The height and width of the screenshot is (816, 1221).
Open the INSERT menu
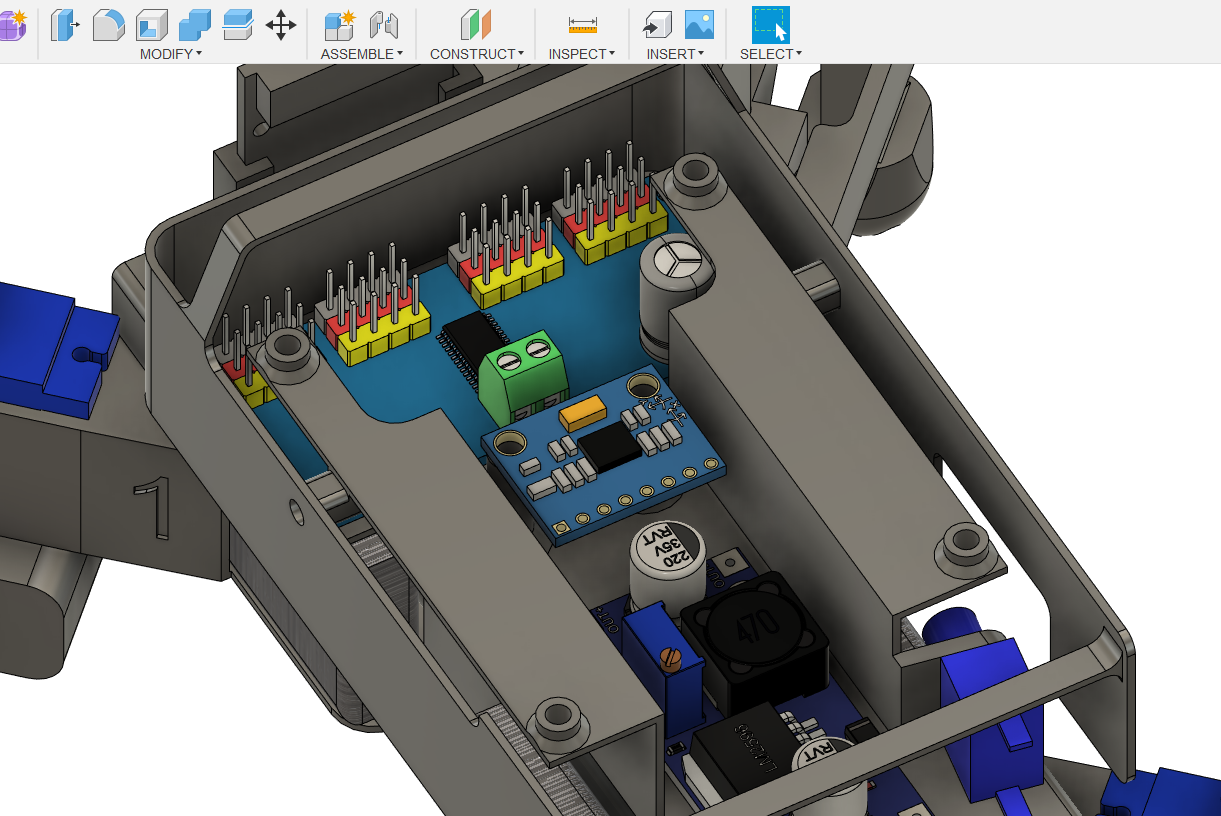point(673,54)
